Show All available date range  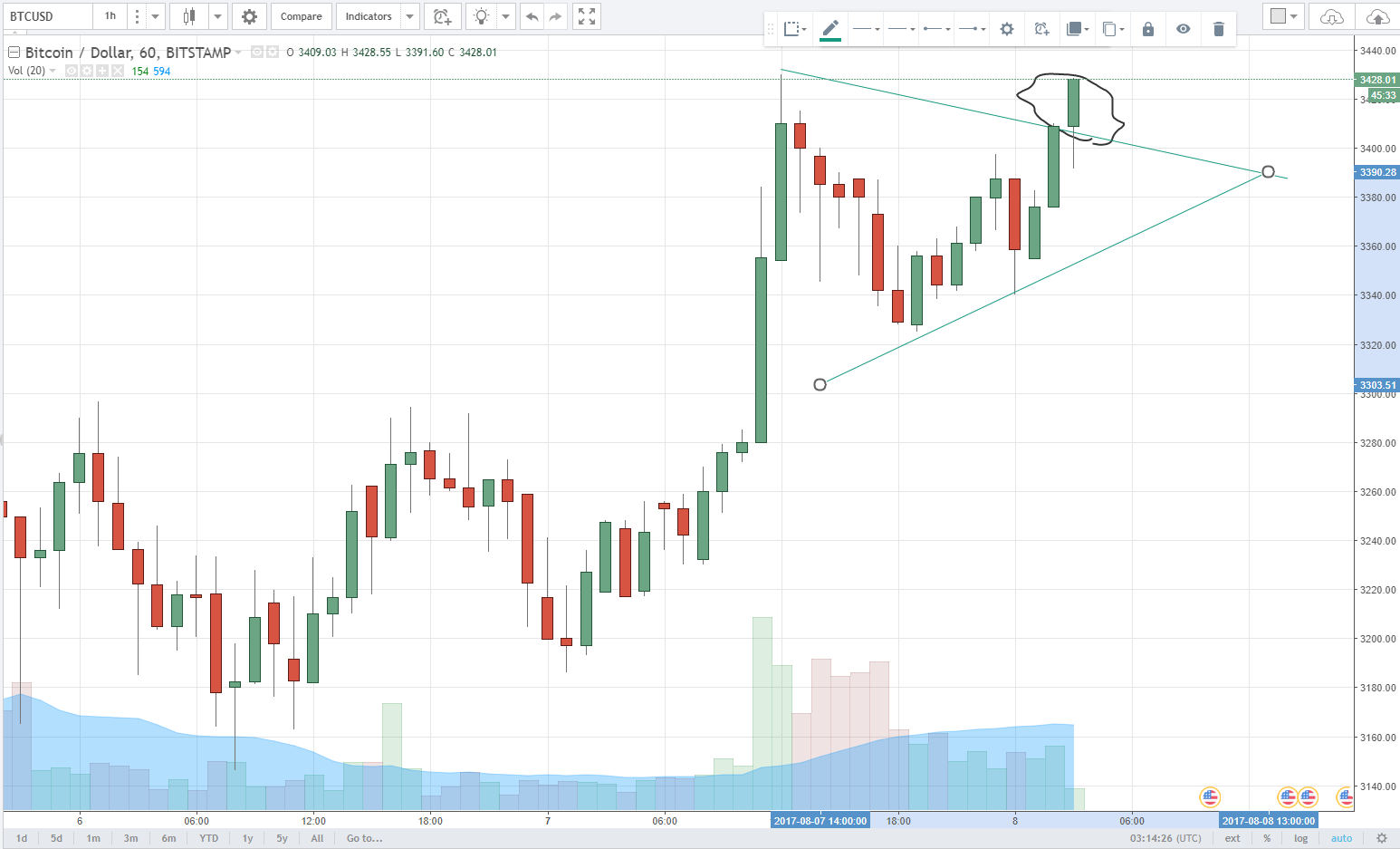tap(317, 838)
